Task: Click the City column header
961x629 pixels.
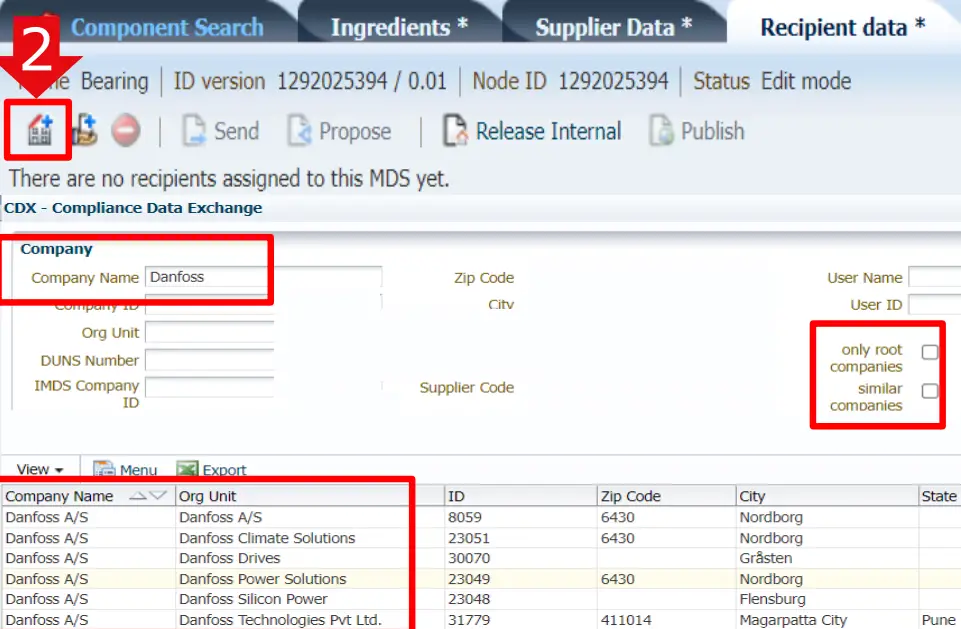Action: click(x=827, y=495)
